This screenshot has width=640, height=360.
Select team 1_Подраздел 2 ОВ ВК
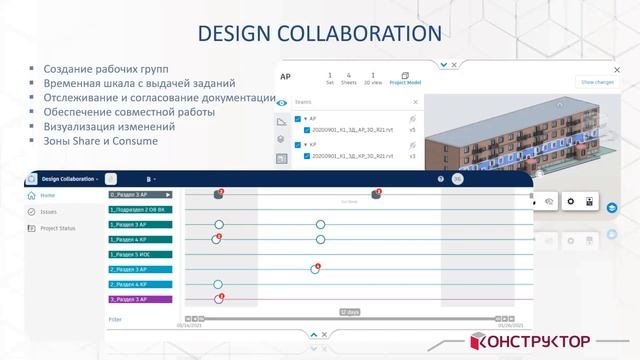tap(140, 210)
